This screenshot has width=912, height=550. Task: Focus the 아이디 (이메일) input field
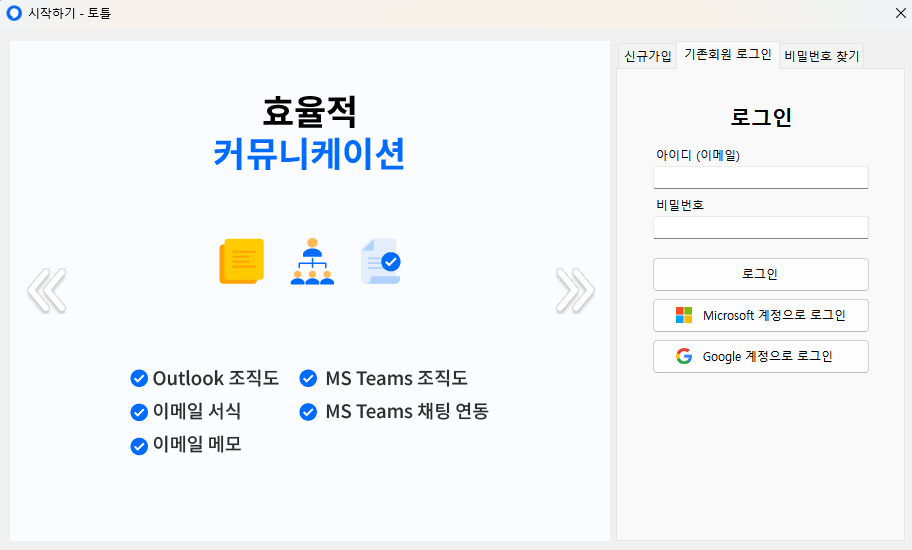click(x=760, y=177)
